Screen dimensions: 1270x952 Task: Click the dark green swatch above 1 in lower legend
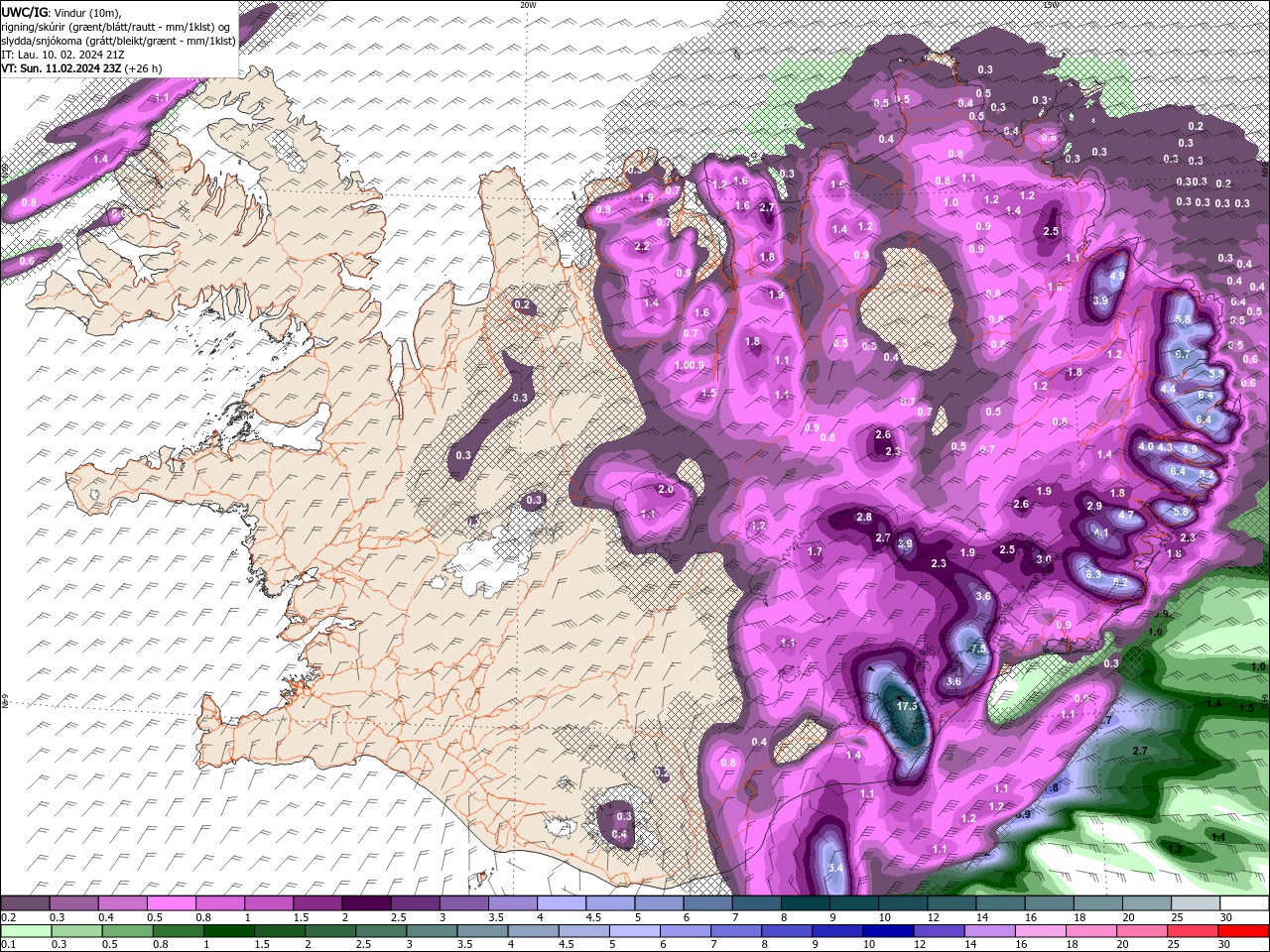coord(227,931)
